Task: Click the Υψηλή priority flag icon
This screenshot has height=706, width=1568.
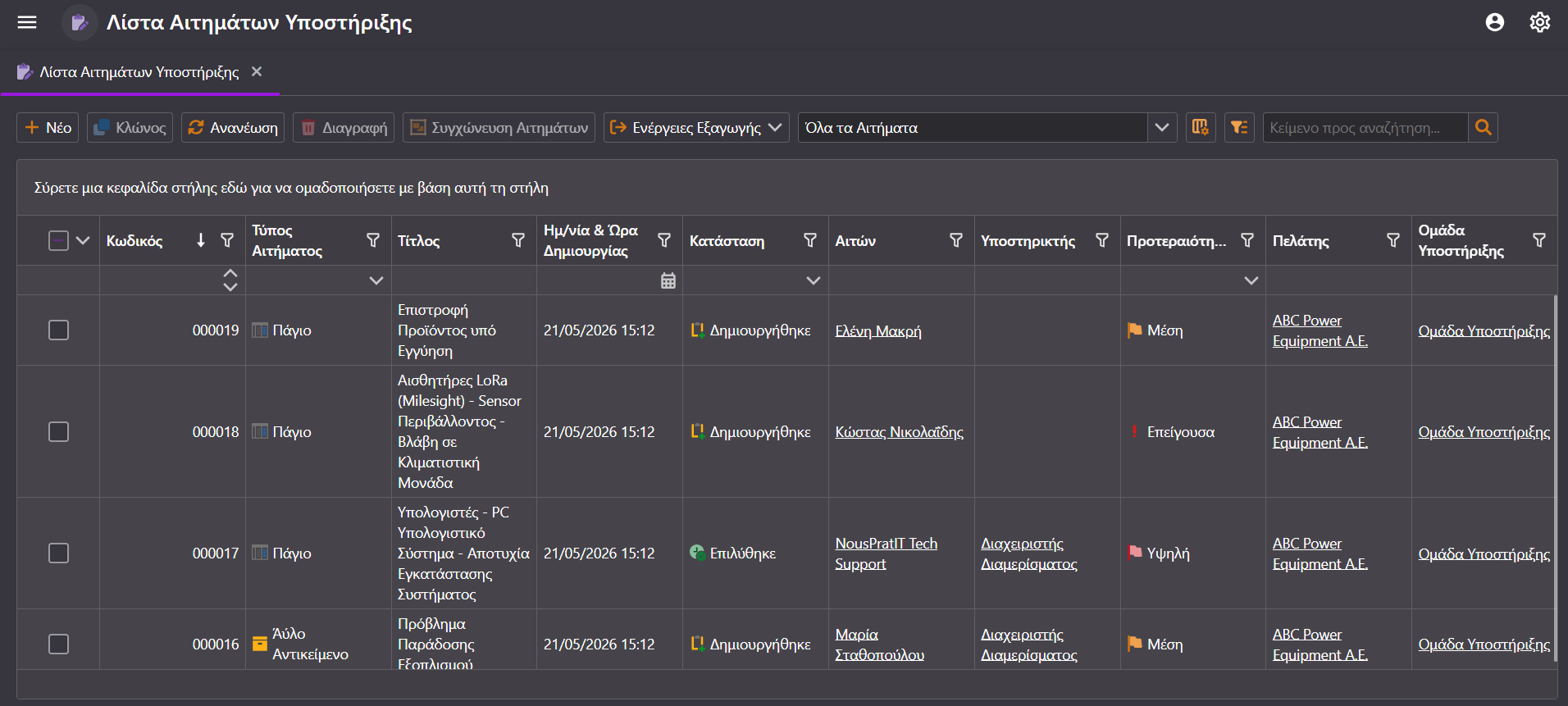Action: click(x=1135, y=553)
